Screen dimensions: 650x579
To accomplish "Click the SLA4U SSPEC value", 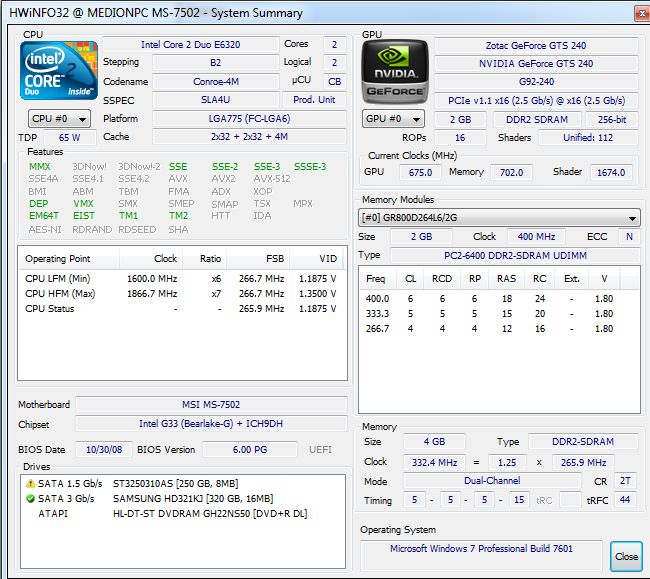I will (x=216, y=100).
